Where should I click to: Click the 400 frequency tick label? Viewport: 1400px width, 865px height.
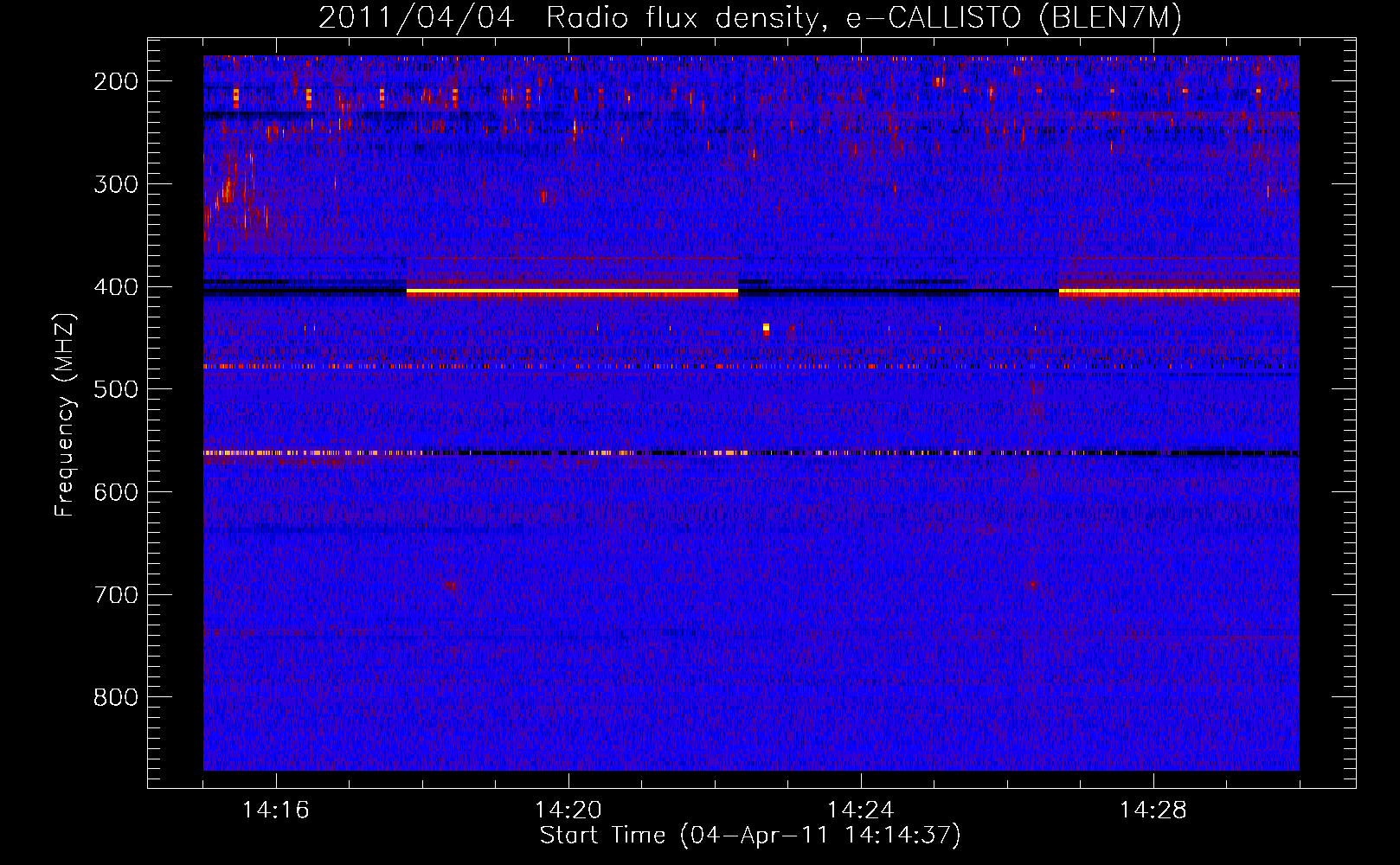click(115, 286)
